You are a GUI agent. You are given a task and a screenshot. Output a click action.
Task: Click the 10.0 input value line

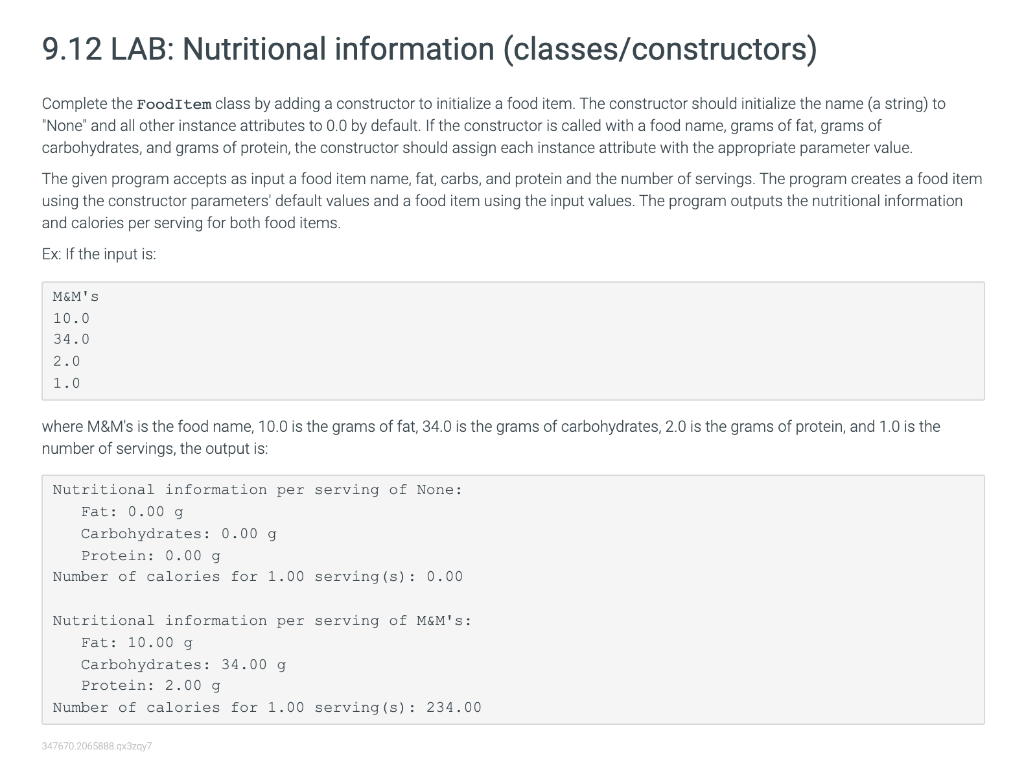(71, 318)
